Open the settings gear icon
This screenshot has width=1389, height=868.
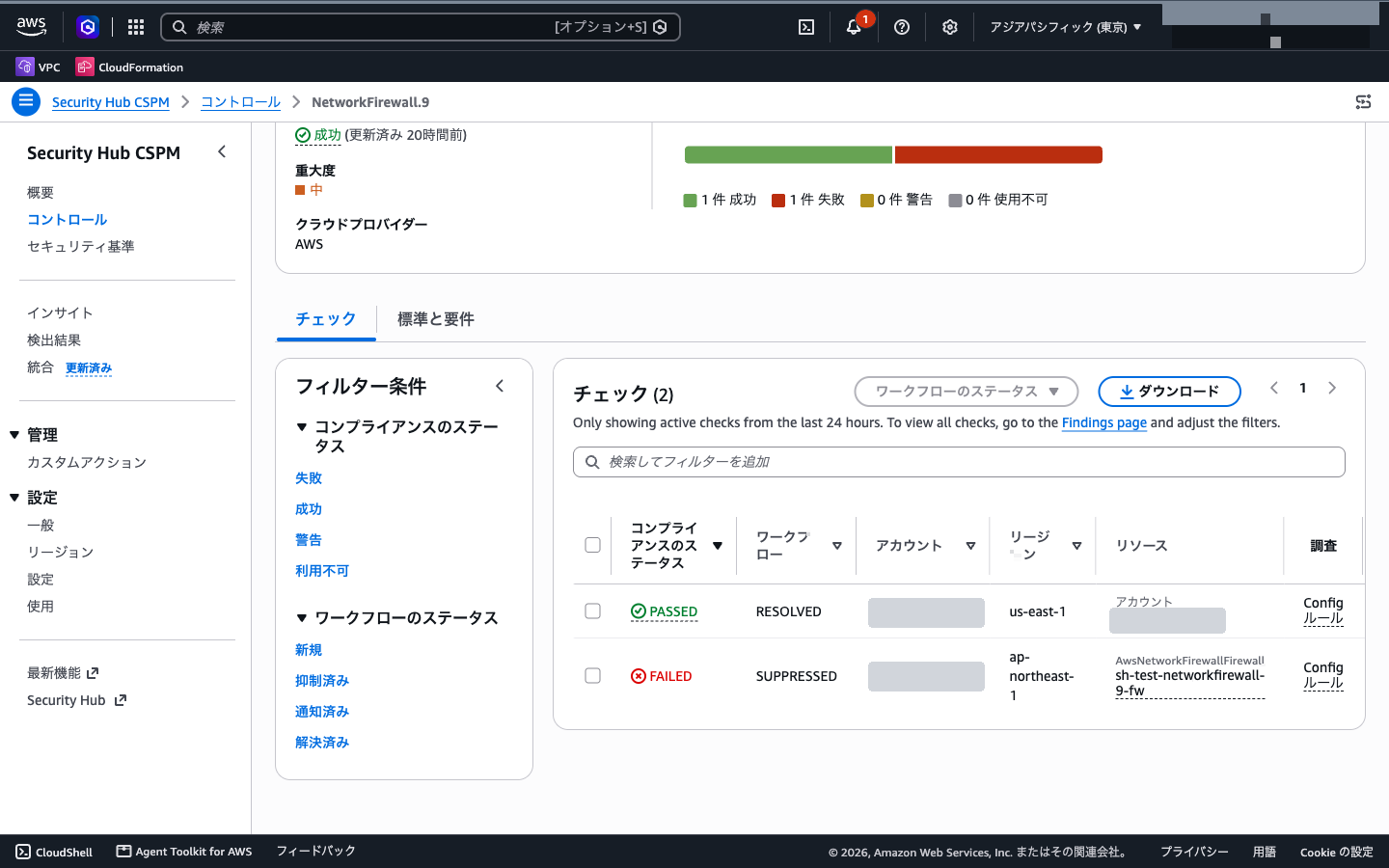point(950,27)
